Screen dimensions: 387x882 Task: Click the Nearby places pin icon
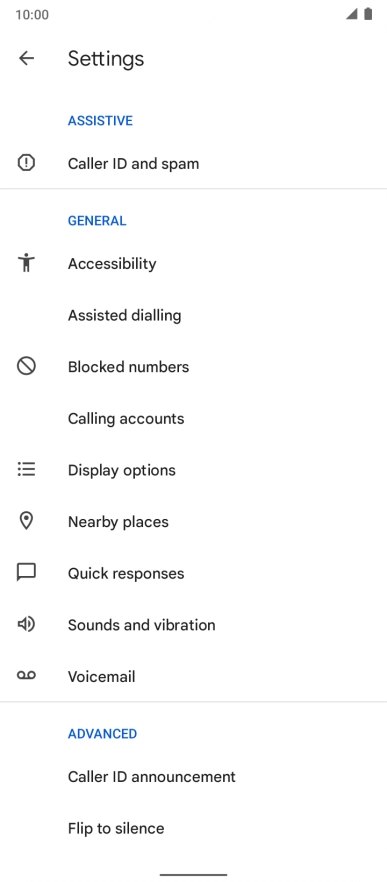point(26,521)
